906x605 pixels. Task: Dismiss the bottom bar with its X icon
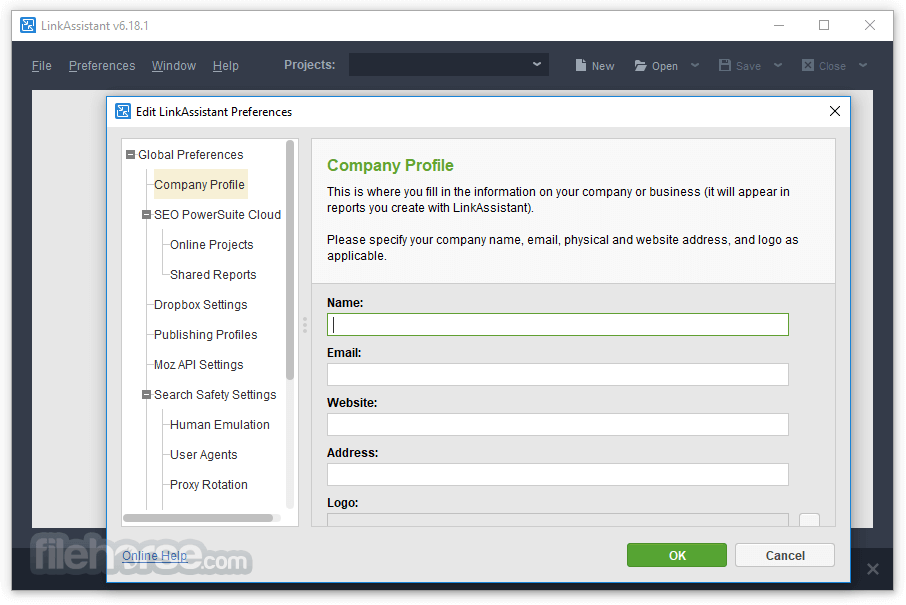click(x=872, y=569)
